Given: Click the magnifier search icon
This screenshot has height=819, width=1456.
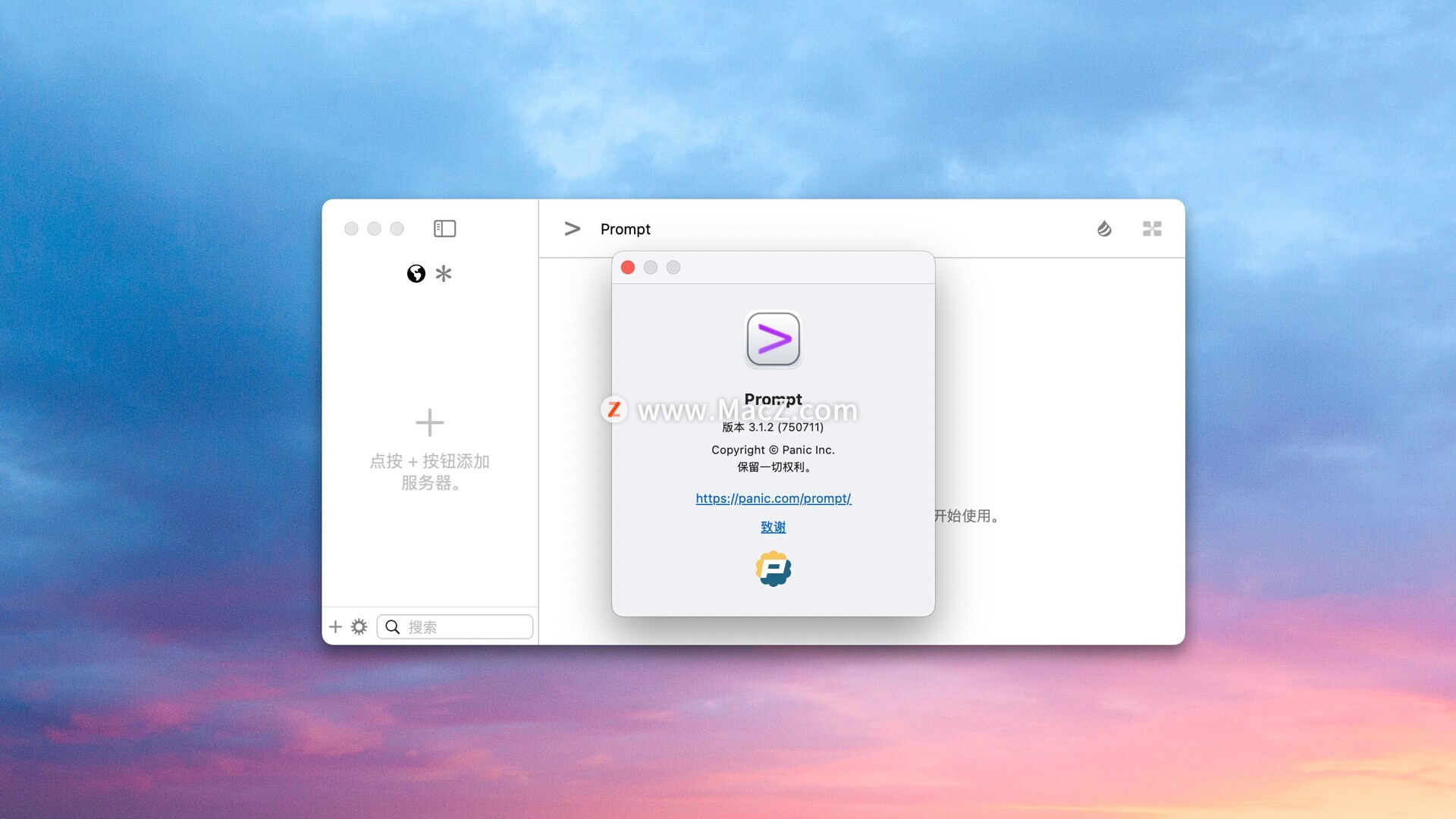Looking at the screenshot, I should coord(393,627).
